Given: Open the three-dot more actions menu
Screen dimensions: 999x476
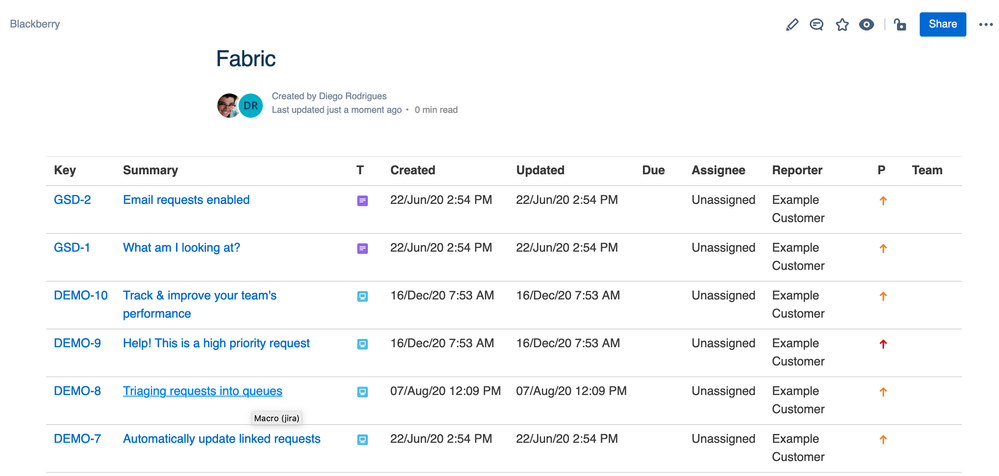Looking at the screenshot, I should pos(986,25).
